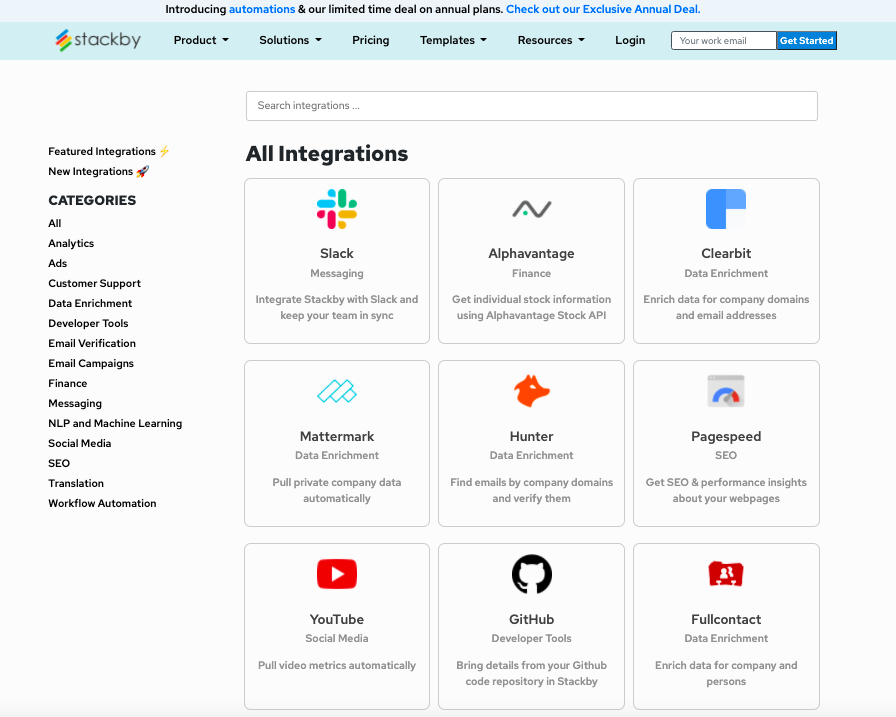Open the Mattermark card title

click(337, 436)
